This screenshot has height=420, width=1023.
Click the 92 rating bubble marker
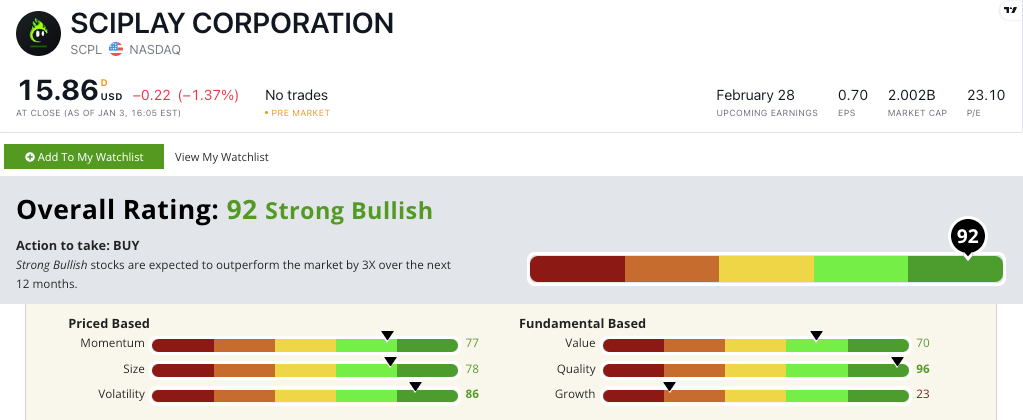click(968, 236)
